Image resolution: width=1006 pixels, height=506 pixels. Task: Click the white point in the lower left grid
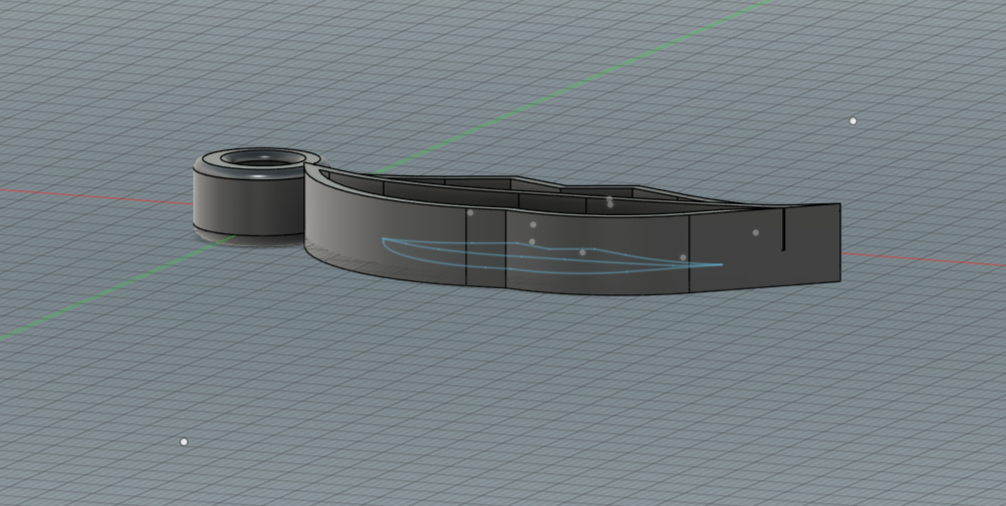(184, 441)
